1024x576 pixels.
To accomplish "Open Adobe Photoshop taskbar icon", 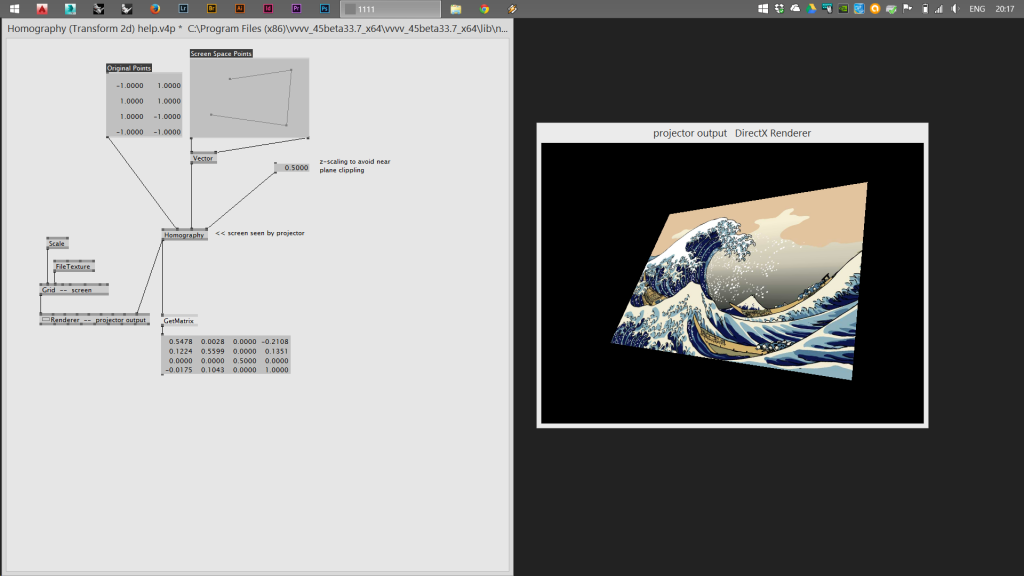I will point(325,9).
